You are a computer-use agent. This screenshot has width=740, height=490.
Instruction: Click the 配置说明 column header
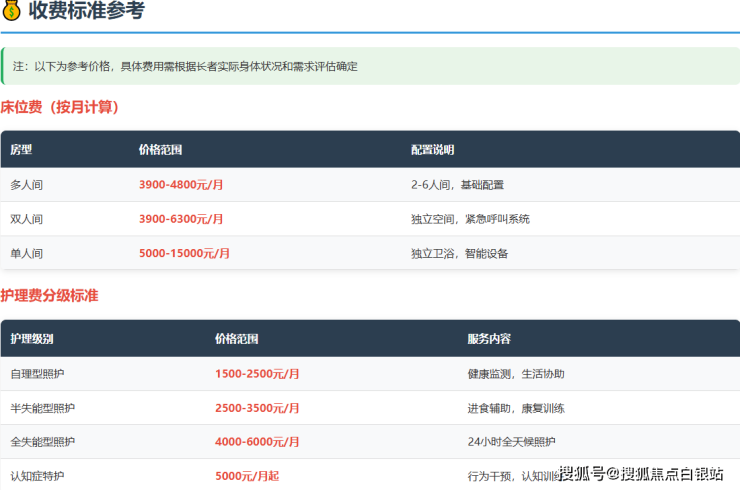tap(433, 150)
